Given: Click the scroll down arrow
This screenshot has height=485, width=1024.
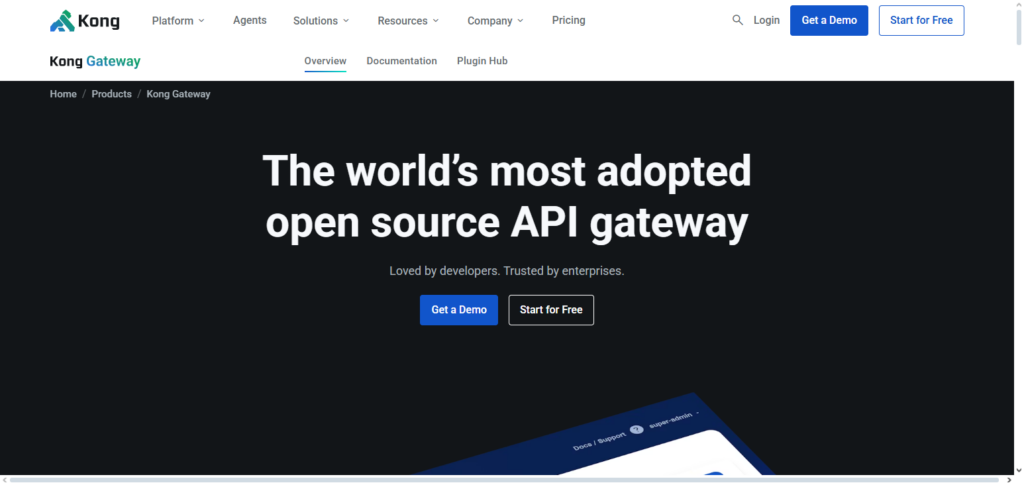Looking at the screenshot, I should tap(1019, 470).
